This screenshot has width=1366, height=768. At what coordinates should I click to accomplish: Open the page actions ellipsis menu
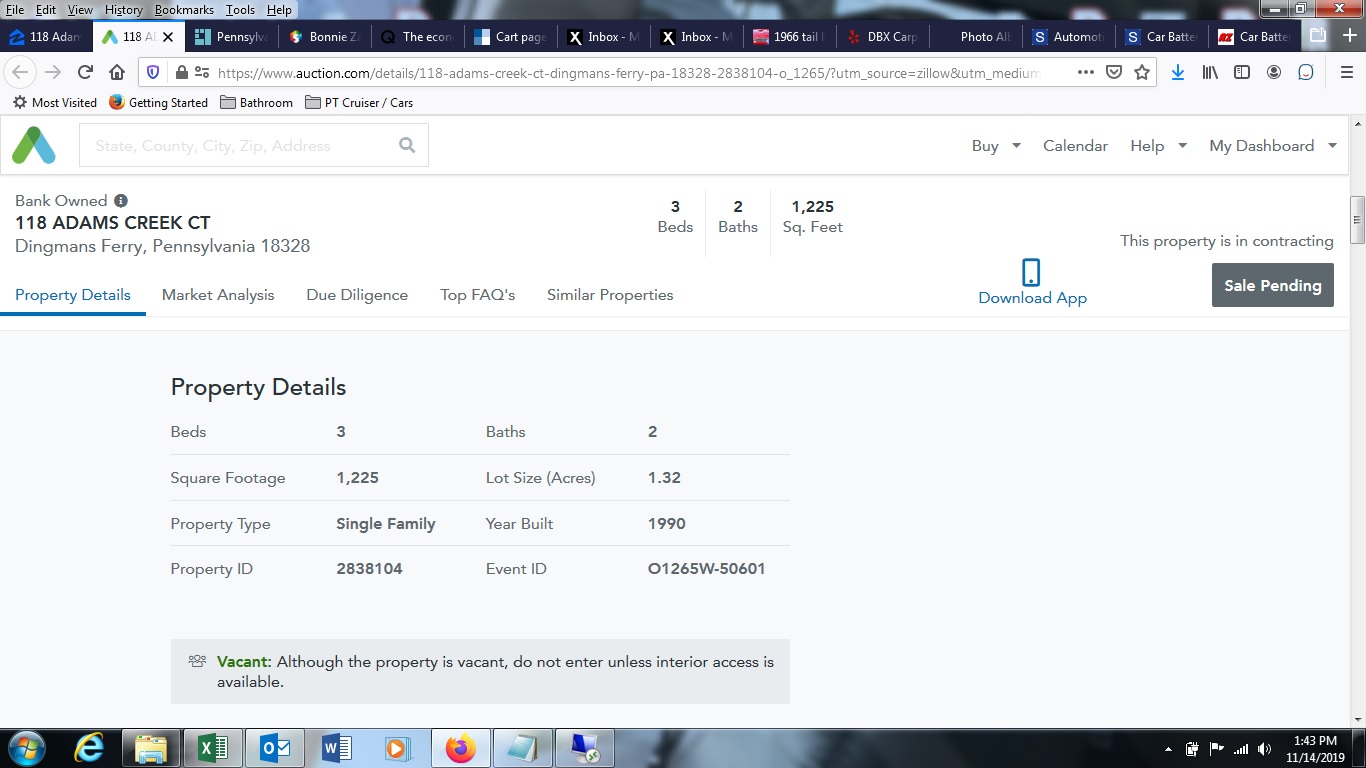(x=1085, y=72)
